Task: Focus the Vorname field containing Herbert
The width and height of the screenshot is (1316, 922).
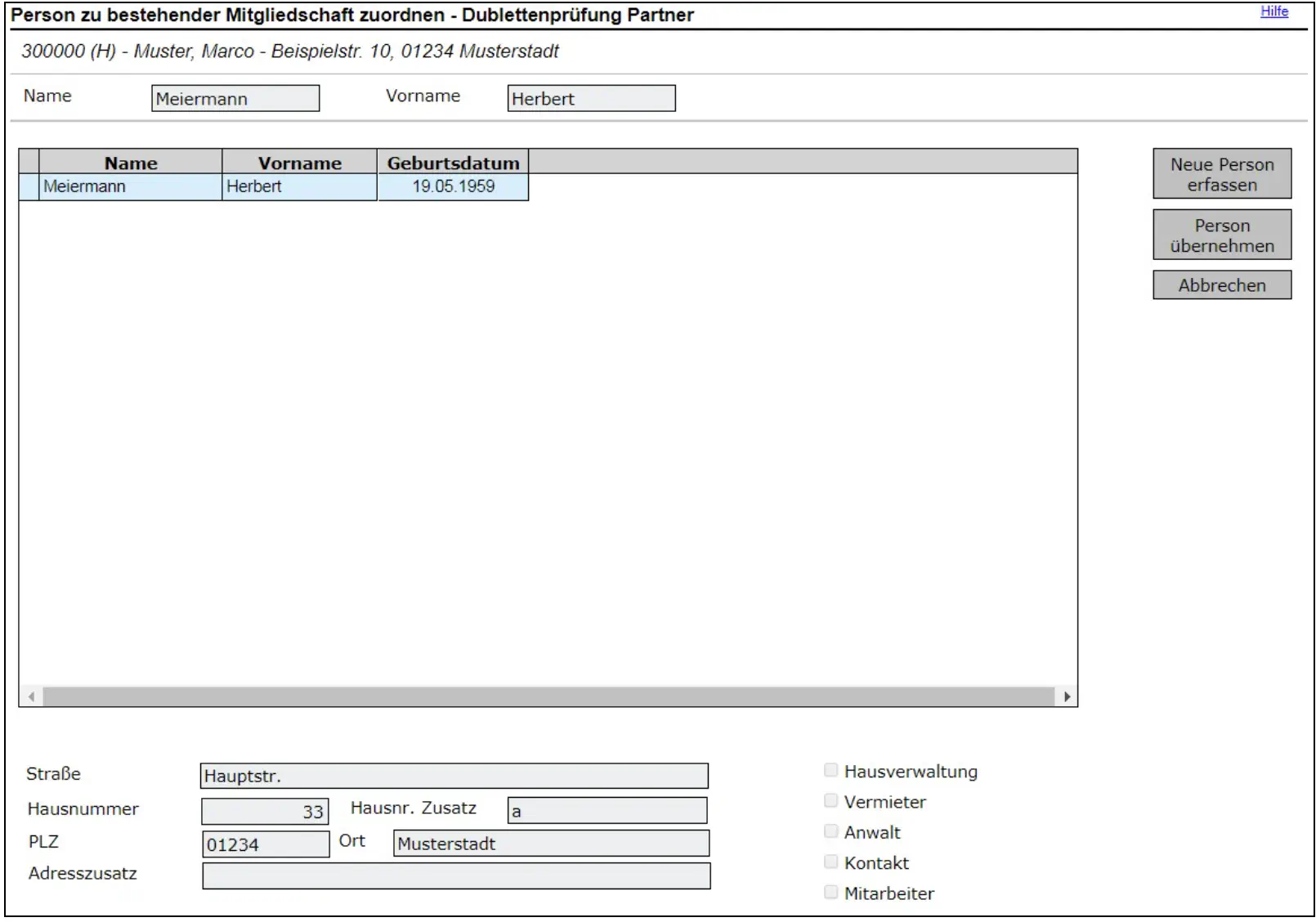Action: 591,99
